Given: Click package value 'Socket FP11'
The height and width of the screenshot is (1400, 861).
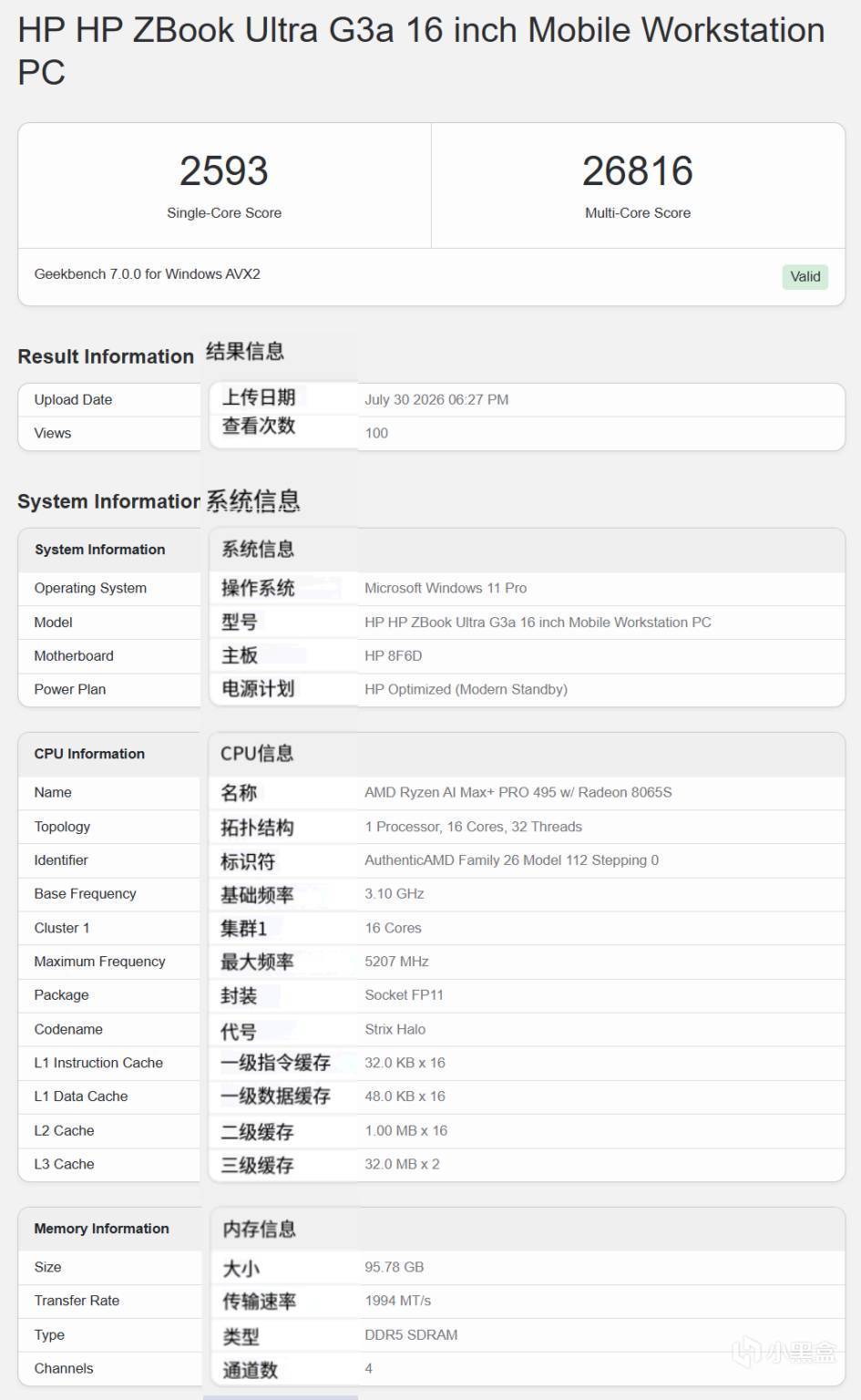Looking at the screenshot, I should click(x=404, y=994).
